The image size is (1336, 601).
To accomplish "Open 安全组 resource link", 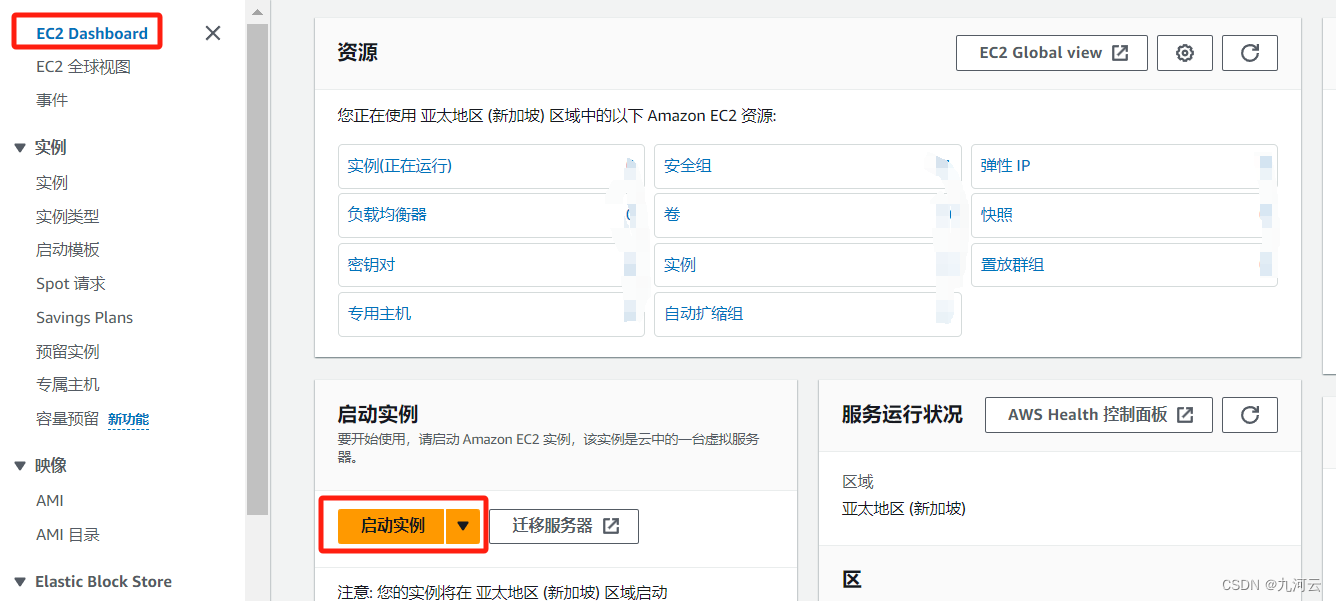I will [x=688, y=166].
